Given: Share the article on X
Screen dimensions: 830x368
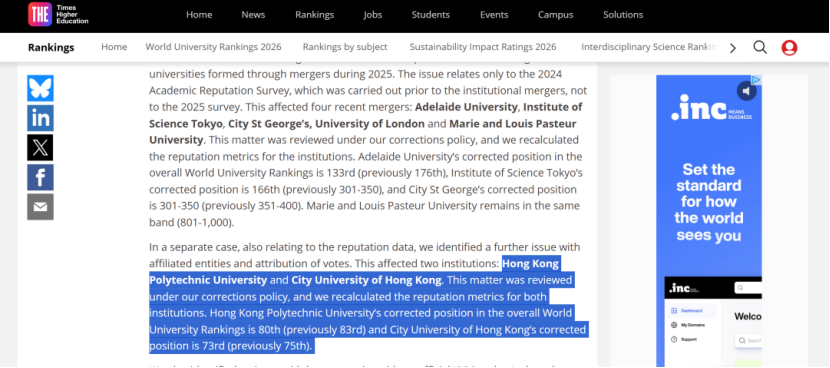Looking at the screenshot, I should click(40, 147).
